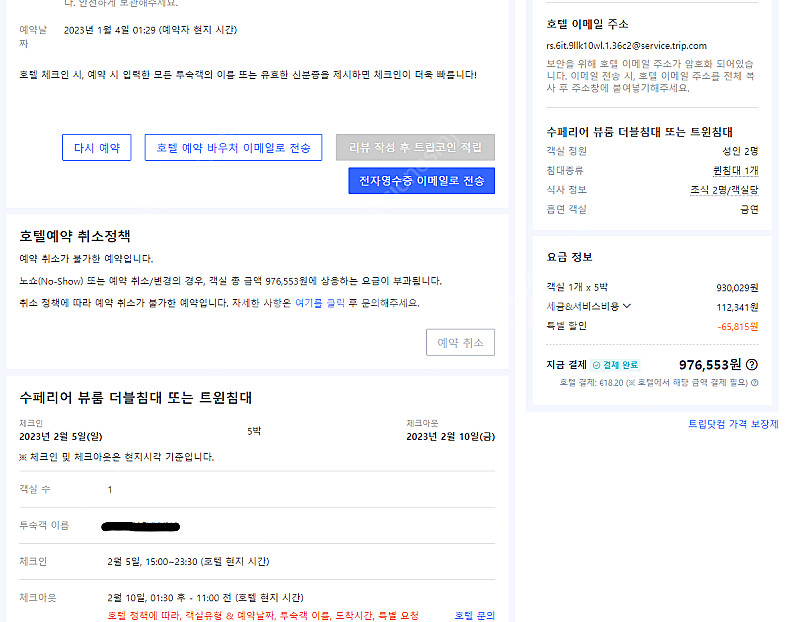The height and width of the screenshot is (622, 800).
Task: Open the 호텔 문의 link
Action: click(474, 615)
